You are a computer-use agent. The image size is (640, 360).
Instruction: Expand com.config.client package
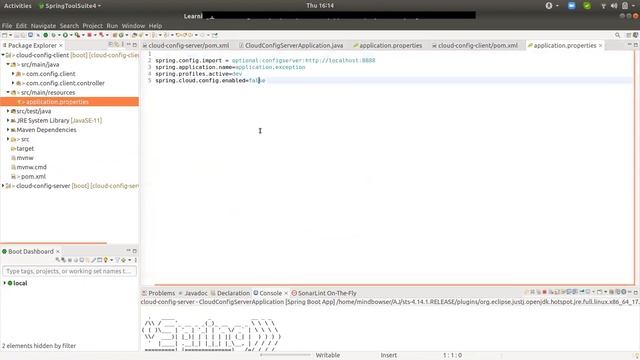(x=13, y=73)
